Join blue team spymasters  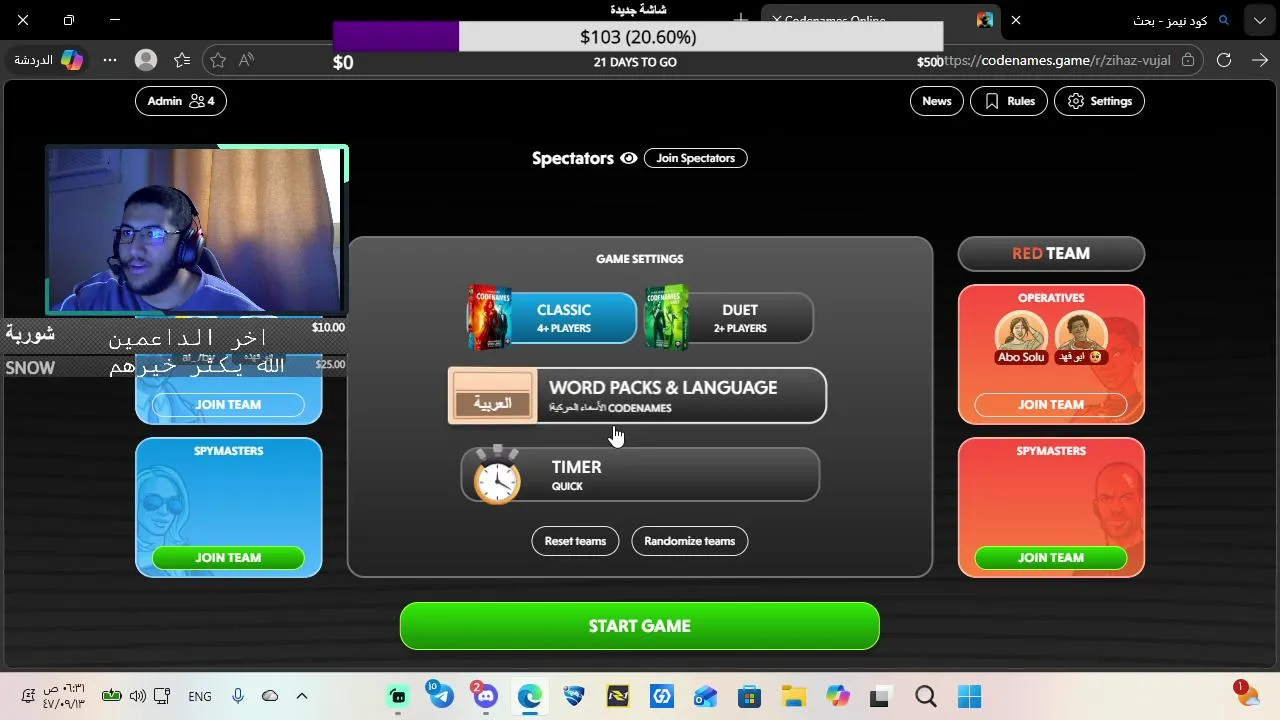click(x=228, y=558)
